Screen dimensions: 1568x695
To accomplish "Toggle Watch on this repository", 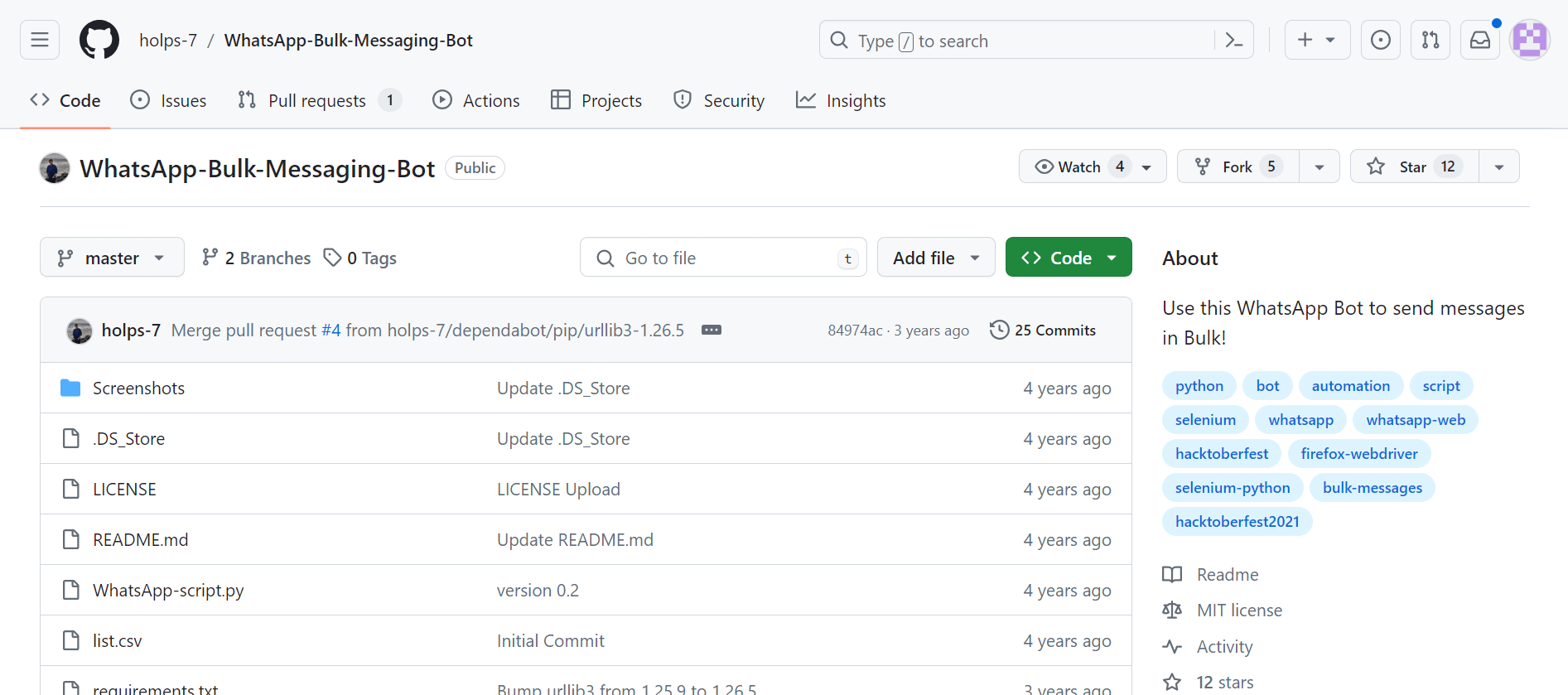I will [x=1079, y=167].
